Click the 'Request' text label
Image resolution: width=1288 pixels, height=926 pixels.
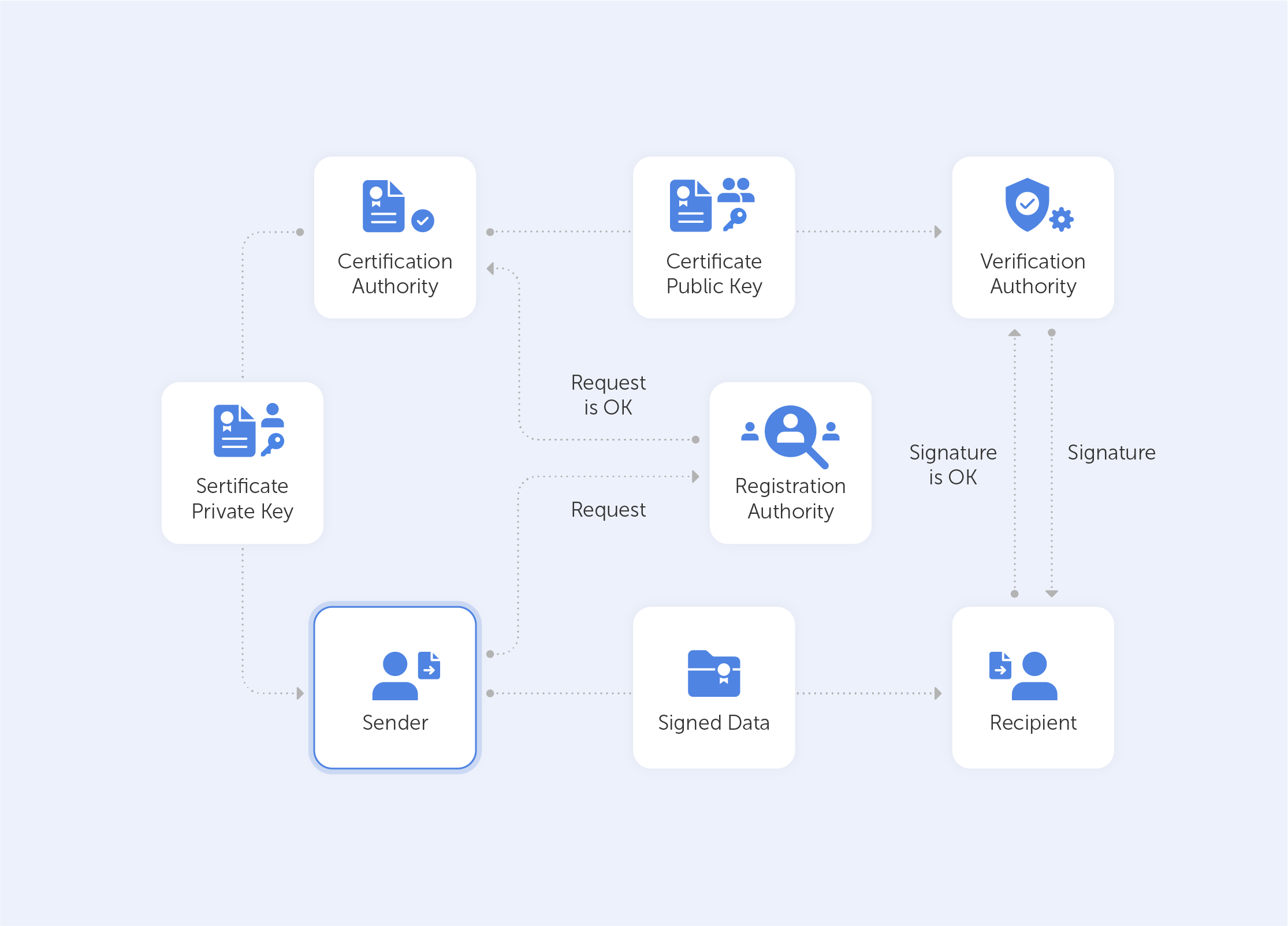point(608,510)
